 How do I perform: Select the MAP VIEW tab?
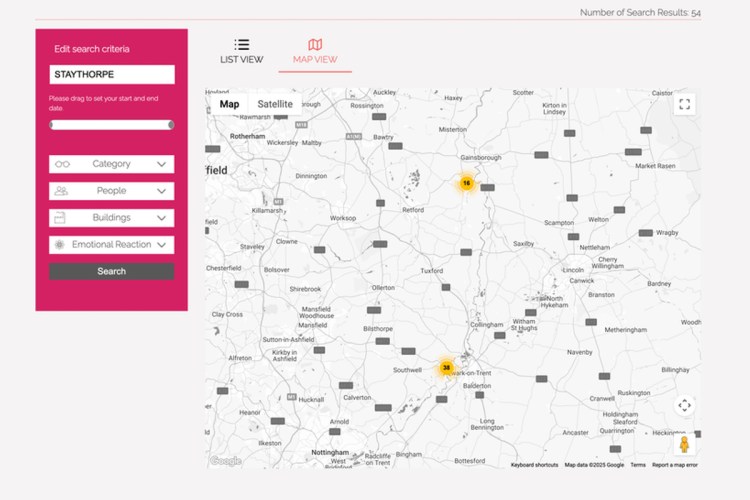tap(315, 60)
